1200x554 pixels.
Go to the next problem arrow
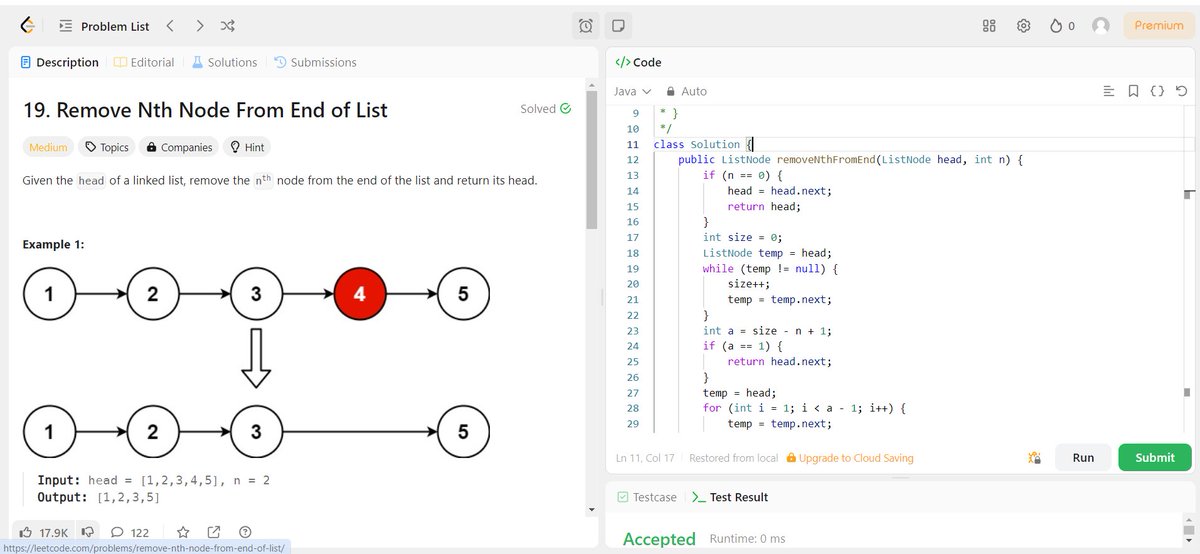tap(199, 26)
